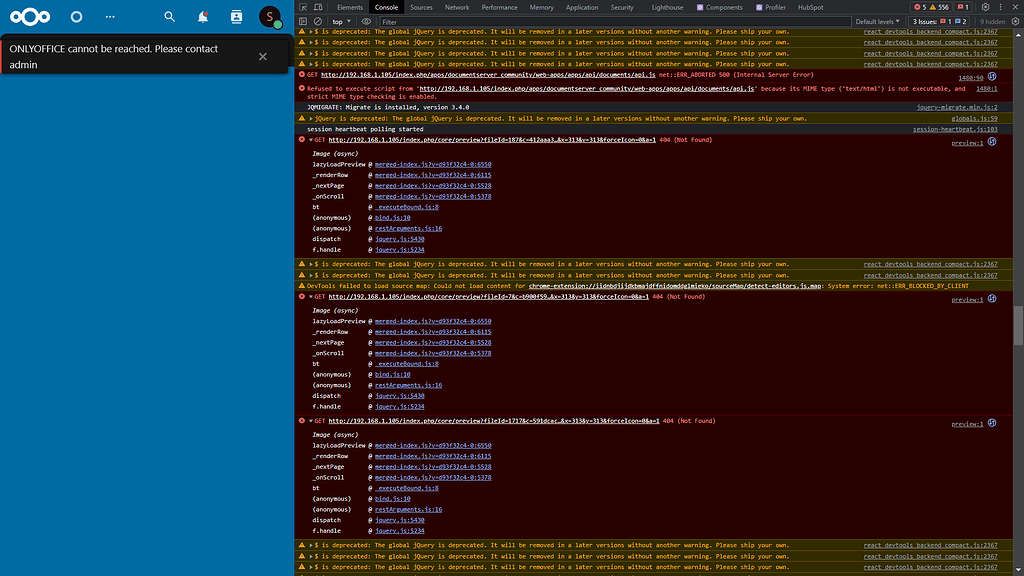Switch to the Network tab
The image size is (1024, 576).
[x=457, y=7]
